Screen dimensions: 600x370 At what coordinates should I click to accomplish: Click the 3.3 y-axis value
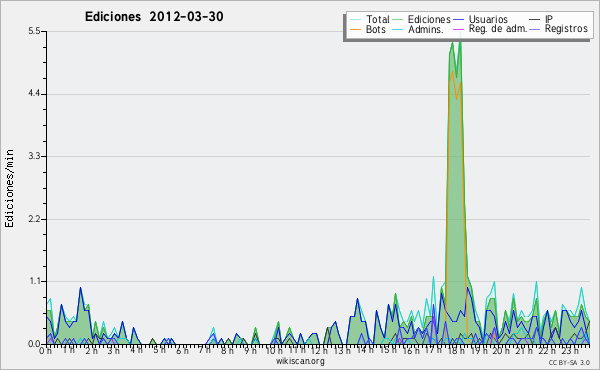click(x=34, y=156)
